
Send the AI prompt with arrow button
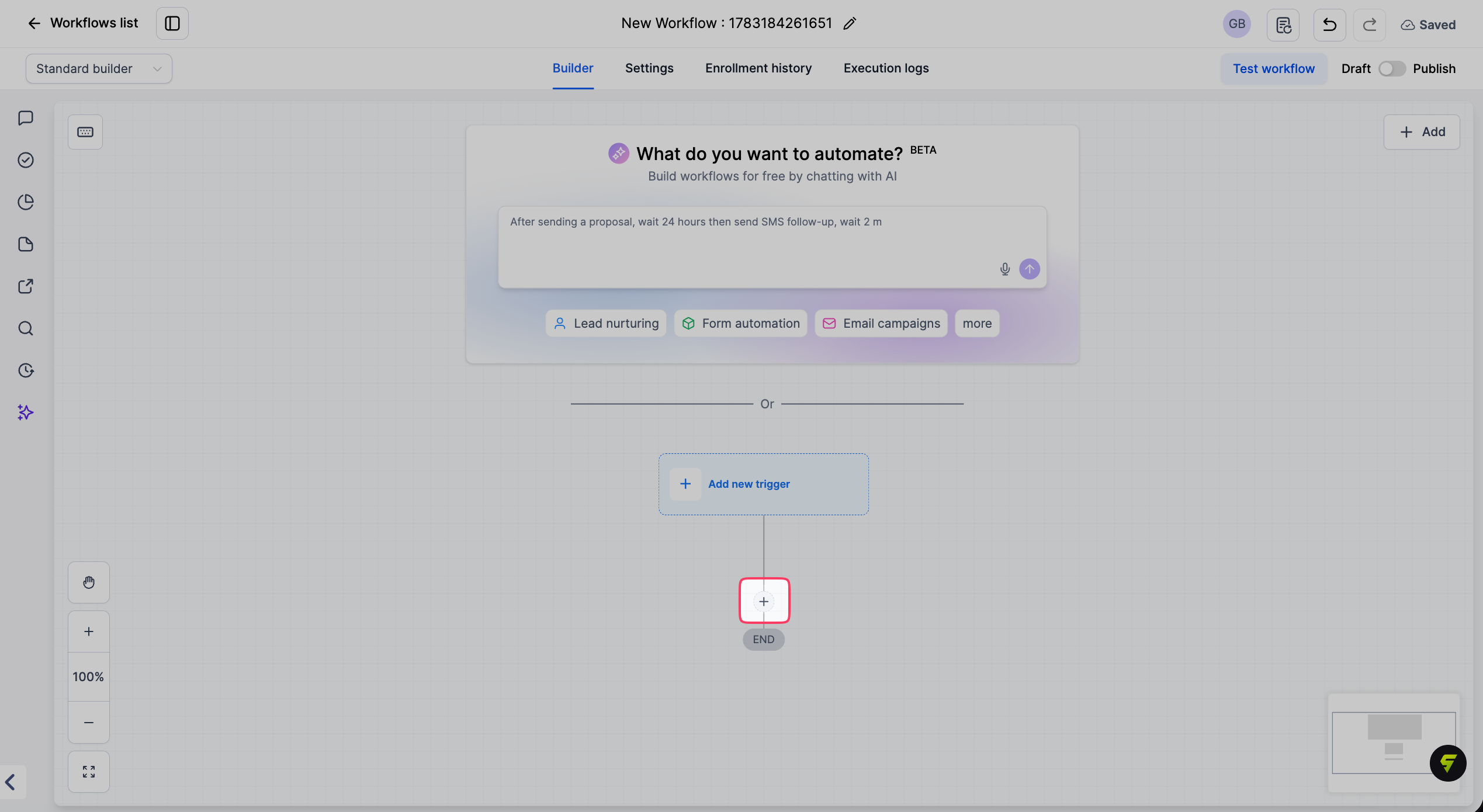coord(1029,269)
